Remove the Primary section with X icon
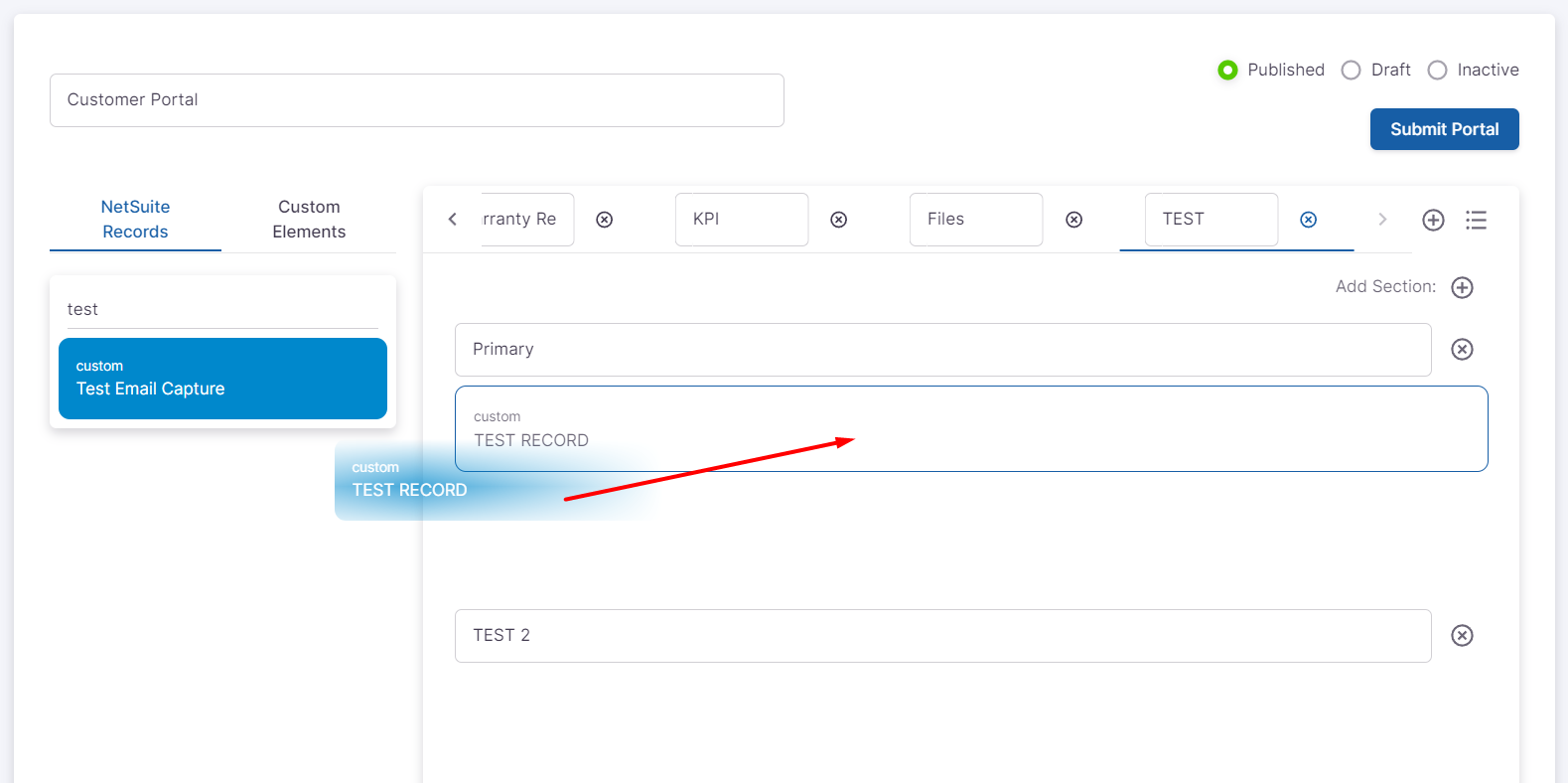Image resolution: width=1568 pixels, height=783 pixels. [x=1462, y=349]
